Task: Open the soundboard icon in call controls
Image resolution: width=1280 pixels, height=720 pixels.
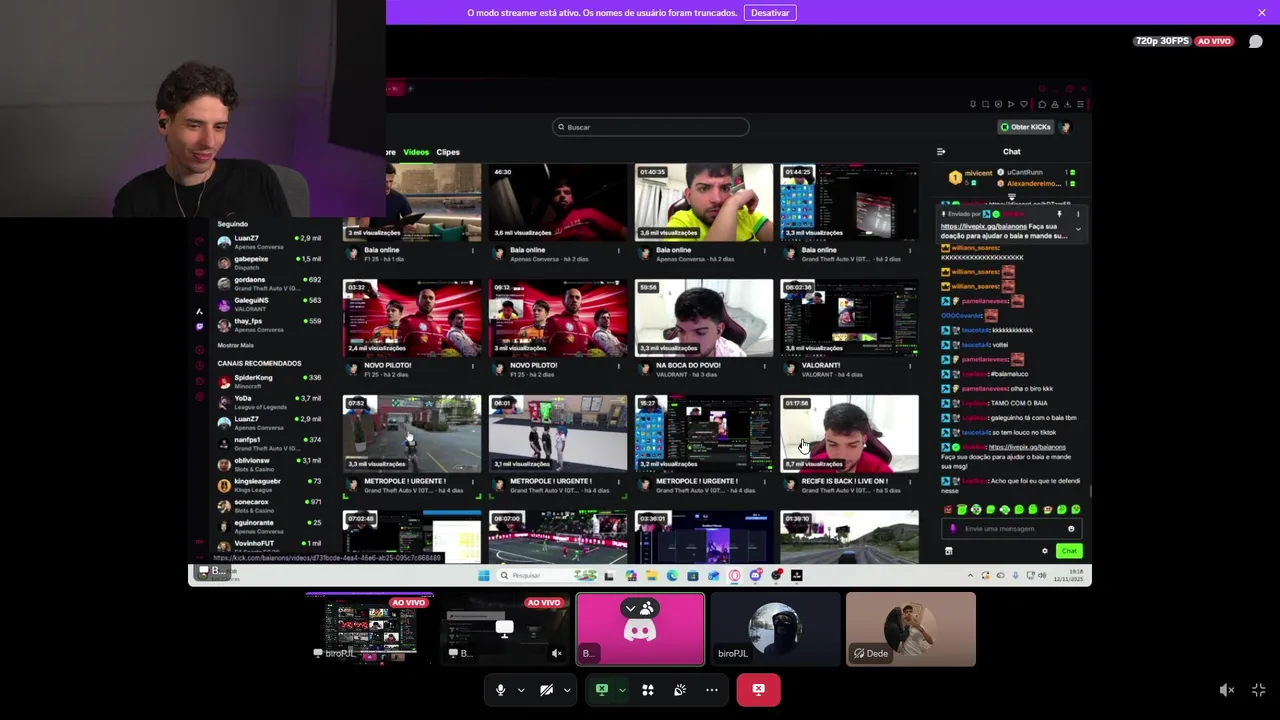Action: point(680,690)
